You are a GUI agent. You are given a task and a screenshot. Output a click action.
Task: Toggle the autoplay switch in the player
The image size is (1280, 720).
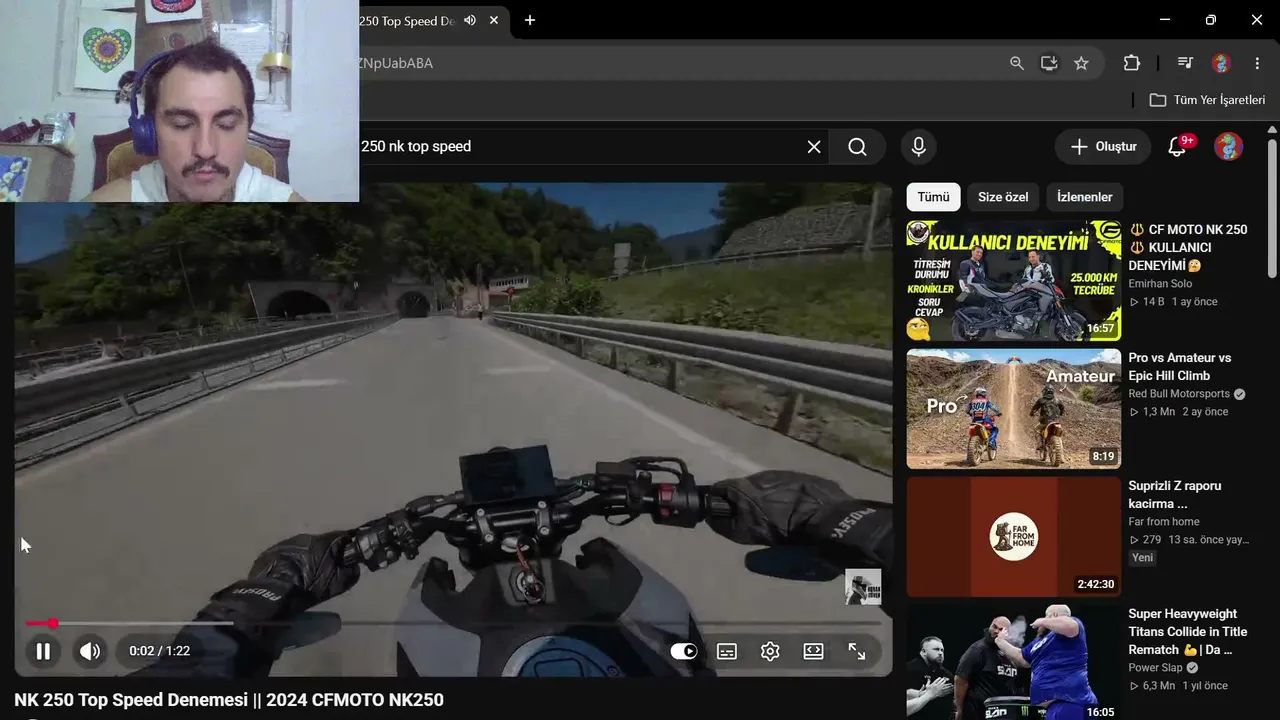pos(684,651)
